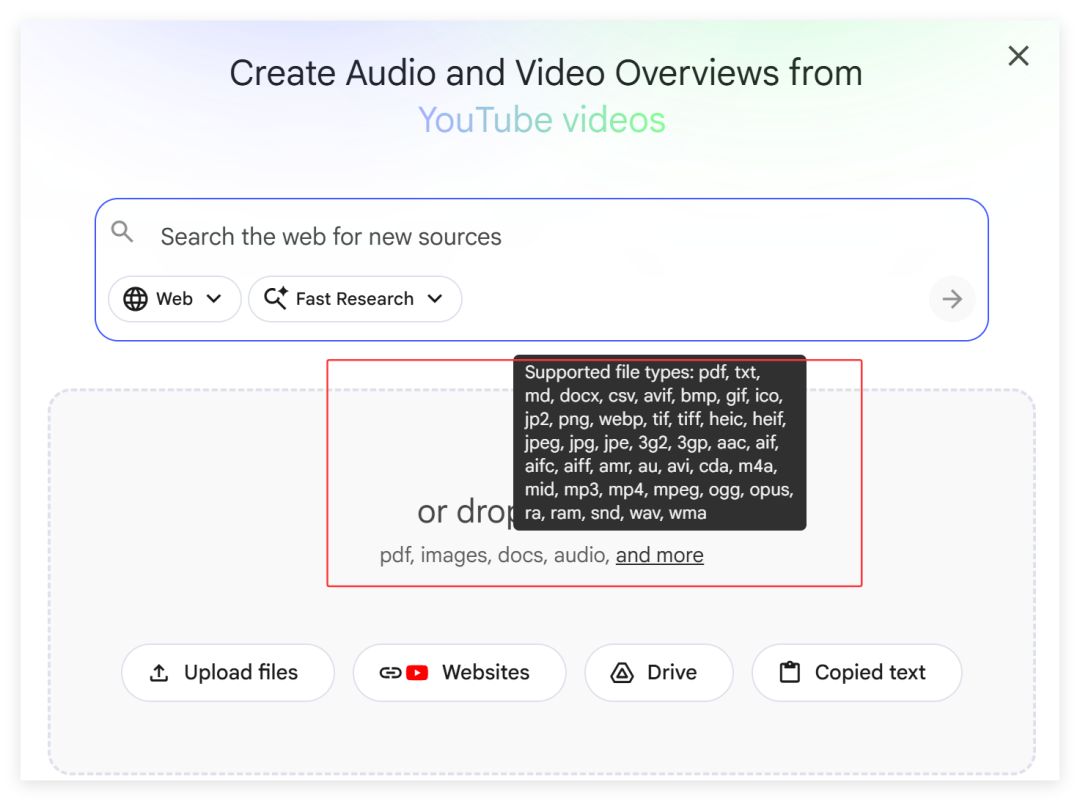Select the Websites source button

[x=460, y=673]
